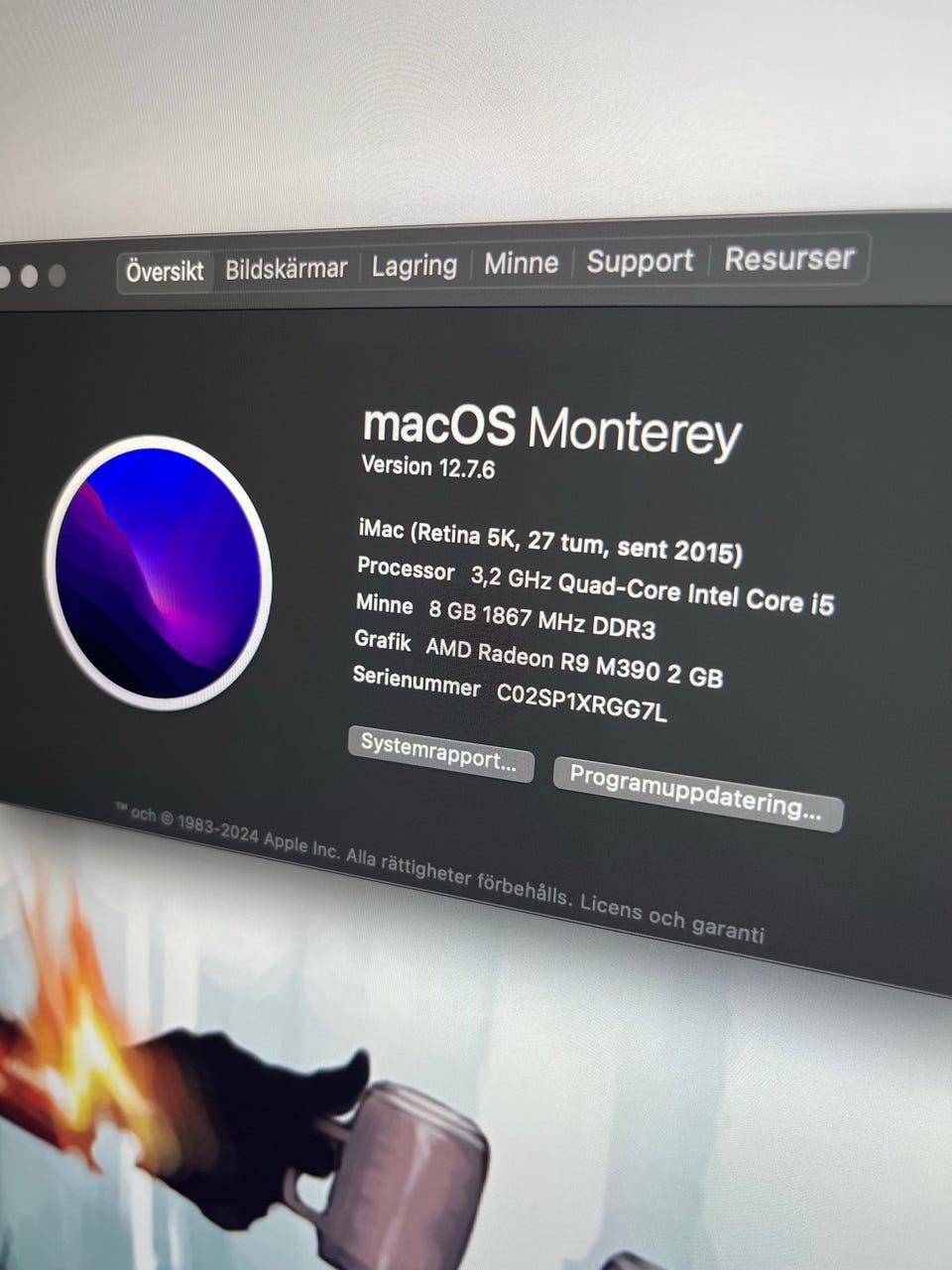The image size is (952, 1270).
Task: Click the macOS Monterey circular logo
Action: tap(159, 572)
